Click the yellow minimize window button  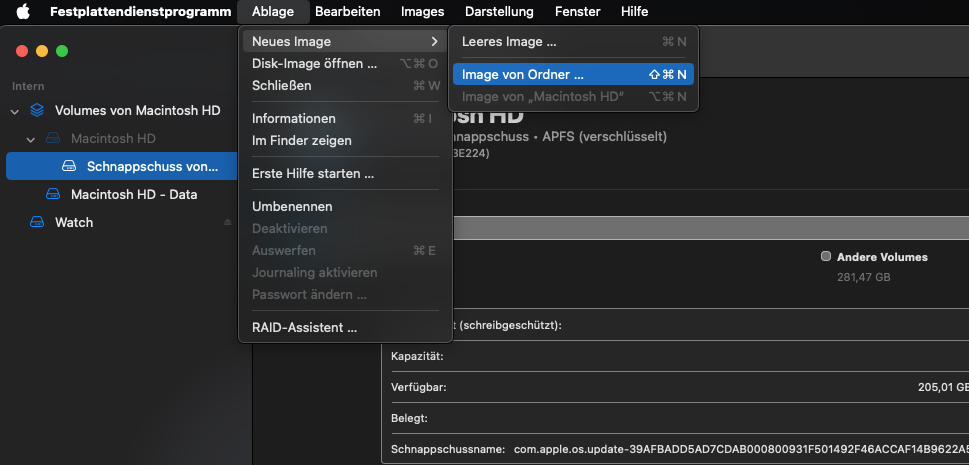pos(42,51)
